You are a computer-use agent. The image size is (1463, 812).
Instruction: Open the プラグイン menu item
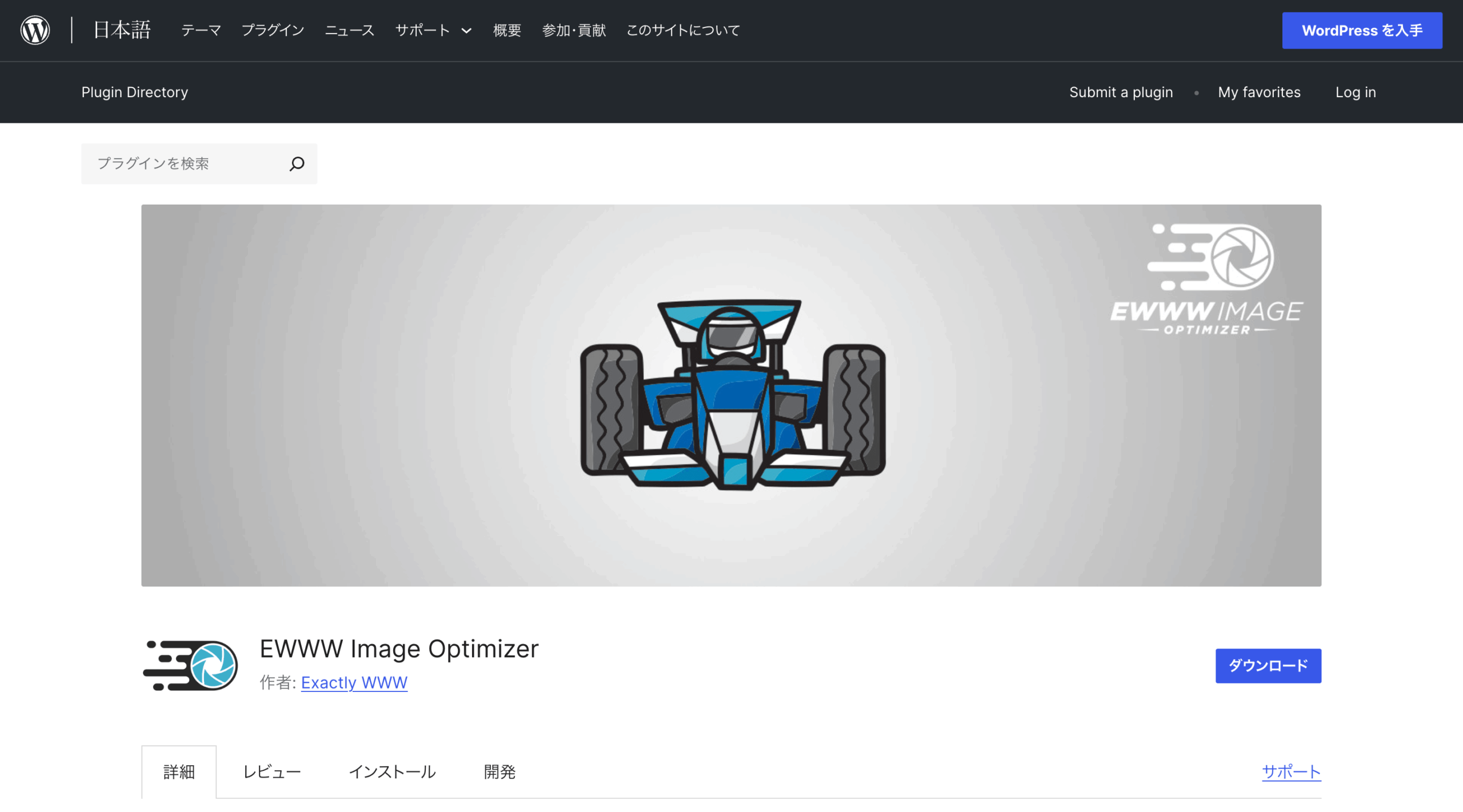click(273, 30)
